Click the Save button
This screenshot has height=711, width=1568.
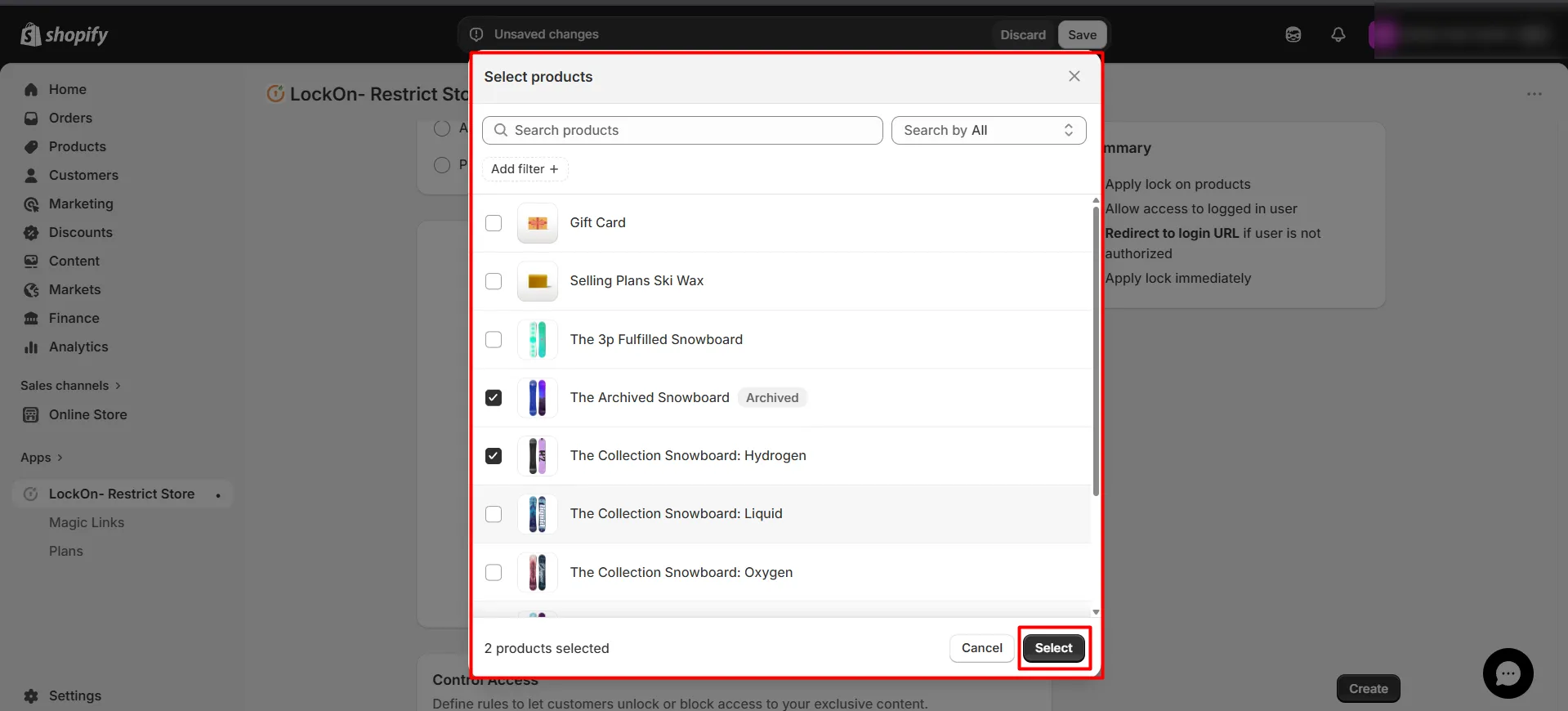point(1083,34)
